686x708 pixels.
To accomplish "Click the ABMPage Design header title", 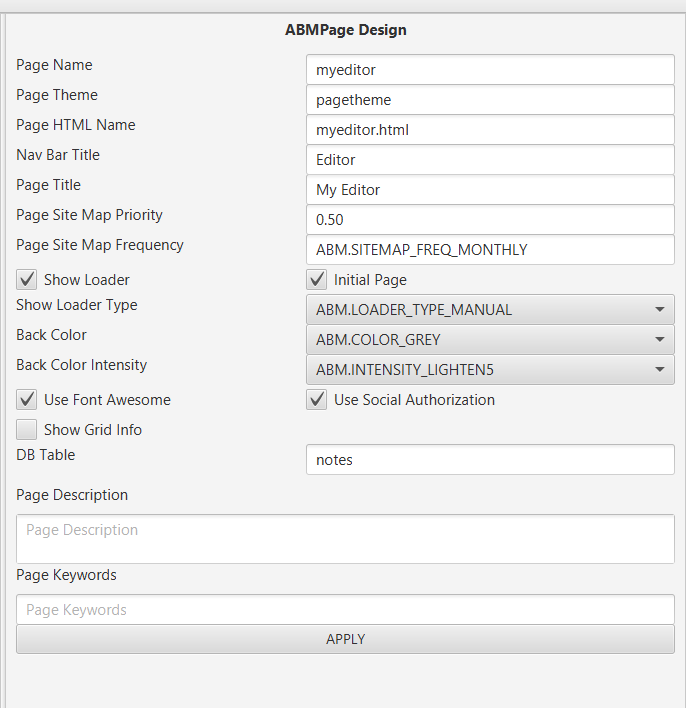I will point(346,30).
